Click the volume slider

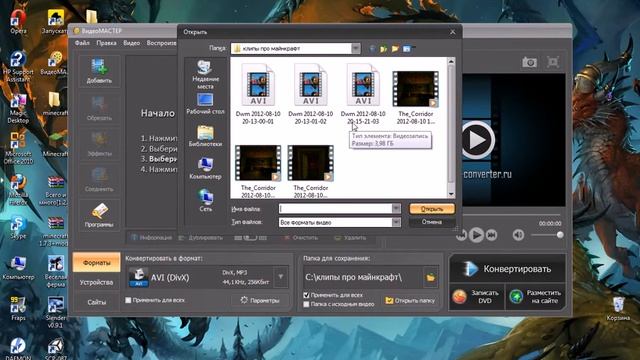(x=547, y=235)
